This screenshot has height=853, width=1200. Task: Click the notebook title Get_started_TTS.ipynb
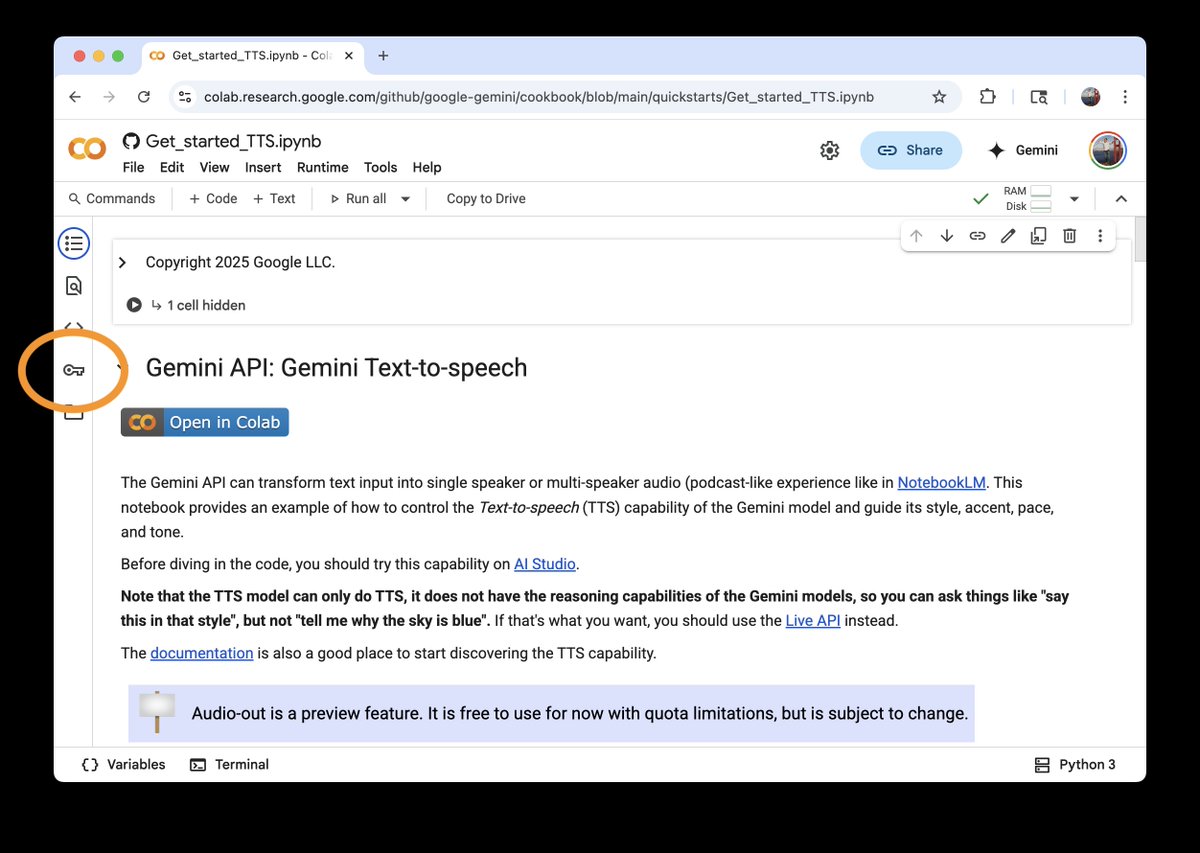pos(233,141)
